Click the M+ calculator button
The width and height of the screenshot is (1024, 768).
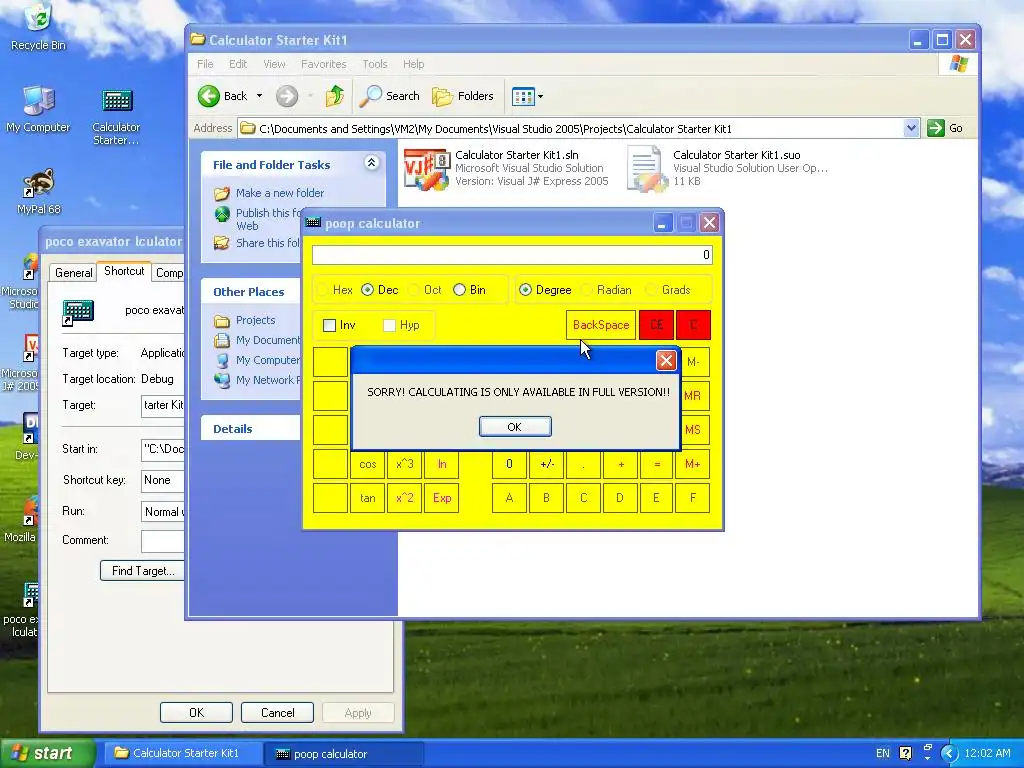[693, 464]
